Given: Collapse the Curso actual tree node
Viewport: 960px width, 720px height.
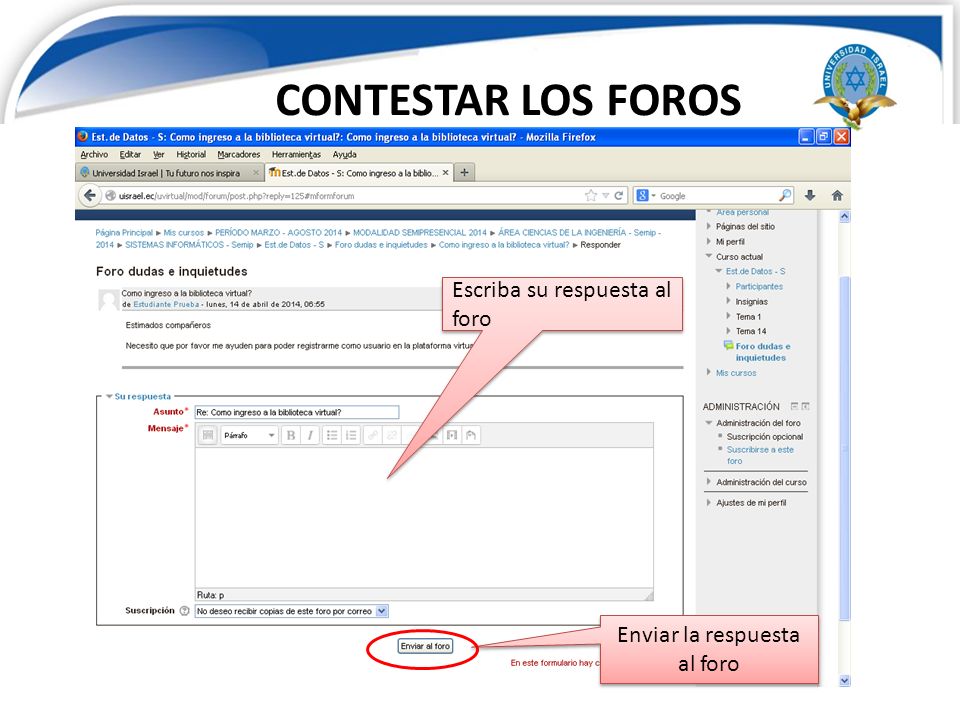Looking at the screenshot, I should tap(709, 256).
